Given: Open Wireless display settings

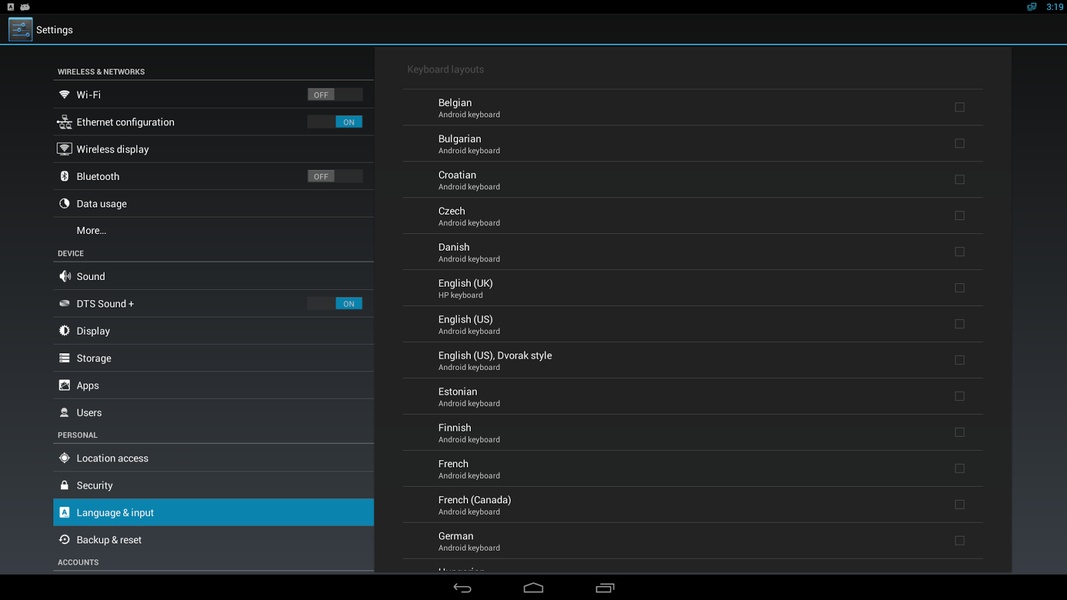Looking at the screenshot, I should point(213,149).
